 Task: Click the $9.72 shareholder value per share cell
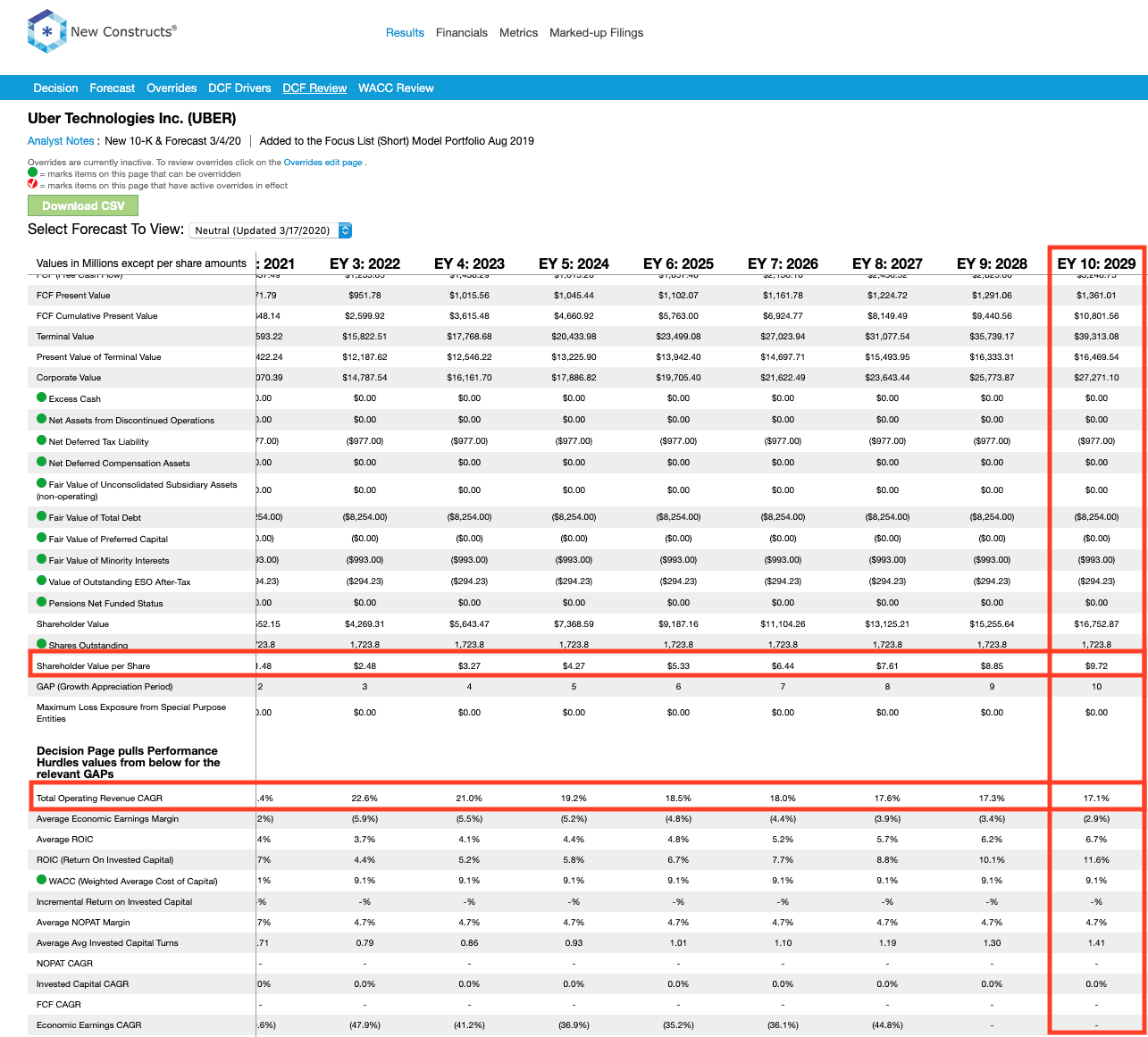1096,665
